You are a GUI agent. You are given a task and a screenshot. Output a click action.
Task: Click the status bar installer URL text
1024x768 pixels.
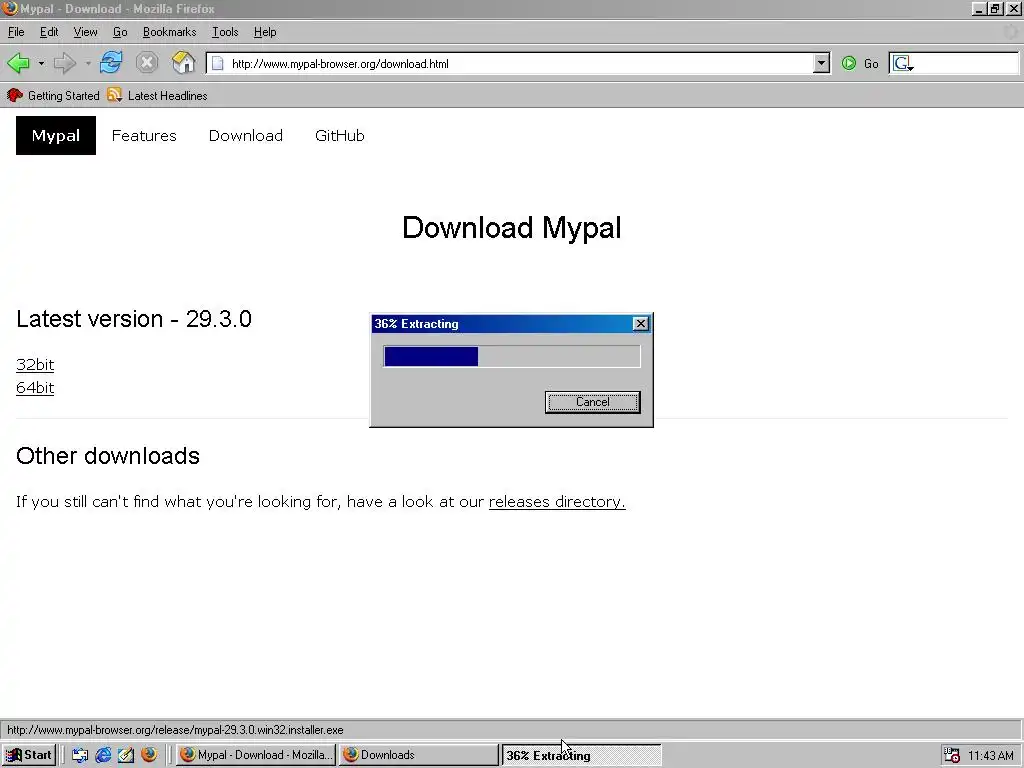175,730
